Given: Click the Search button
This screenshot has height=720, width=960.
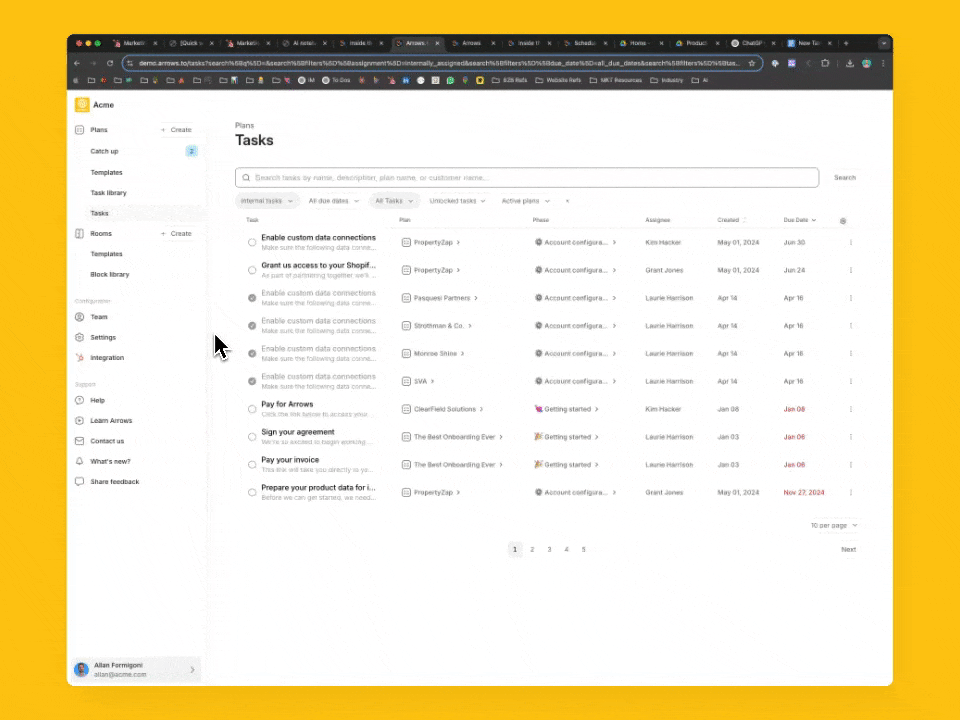Looking at the screenshot, I should click(845, 178).
